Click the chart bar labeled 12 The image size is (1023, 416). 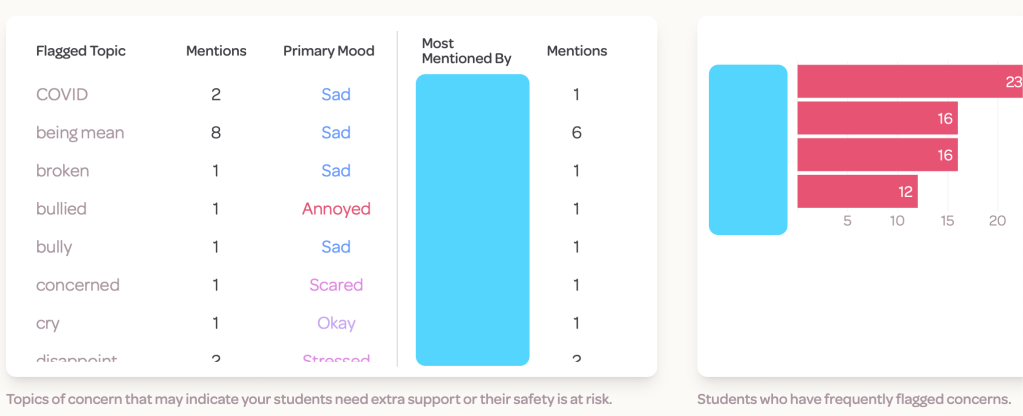pos(857,191)
